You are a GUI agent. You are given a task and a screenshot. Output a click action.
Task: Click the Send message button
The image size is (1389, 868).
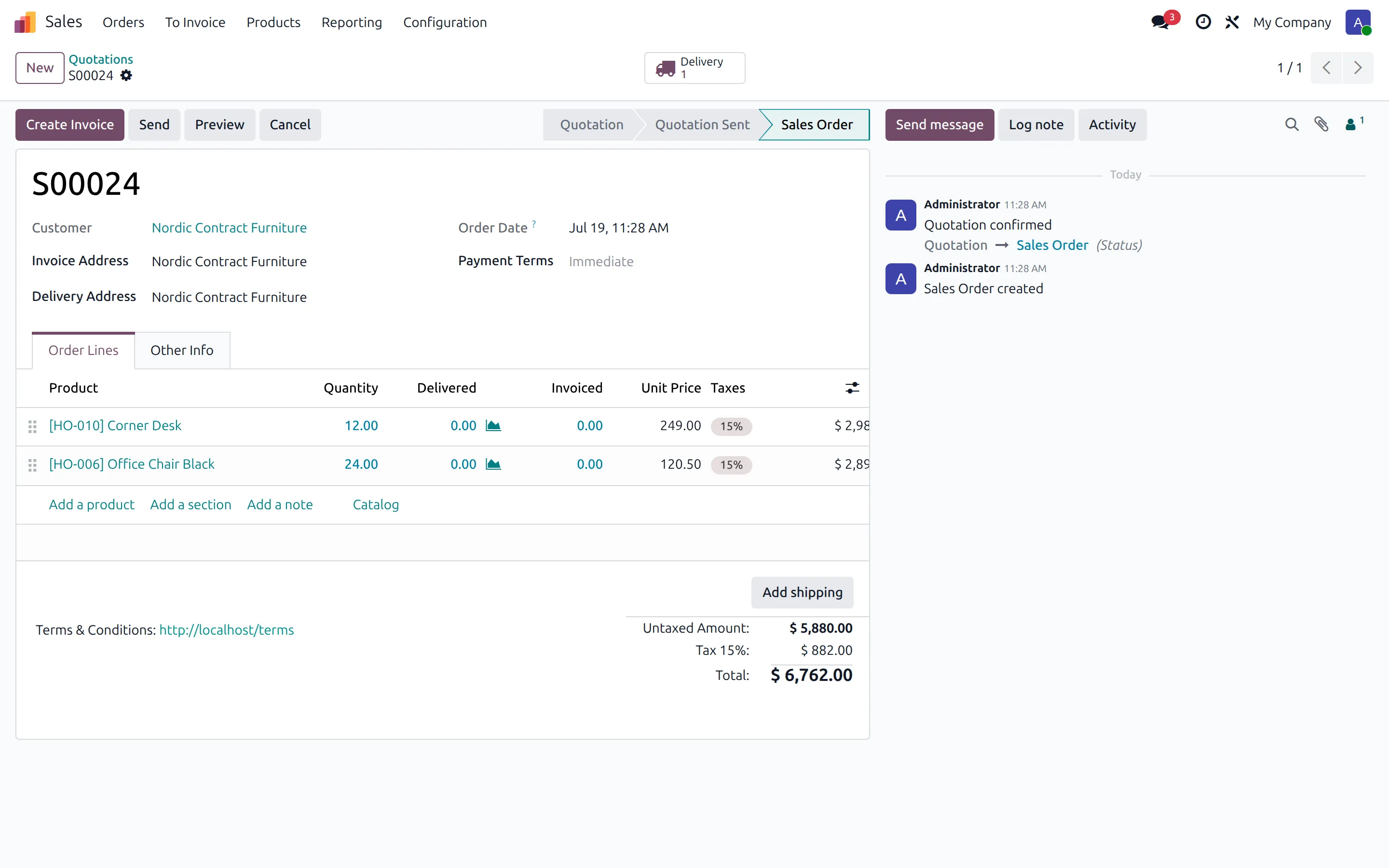pos(940,124)
